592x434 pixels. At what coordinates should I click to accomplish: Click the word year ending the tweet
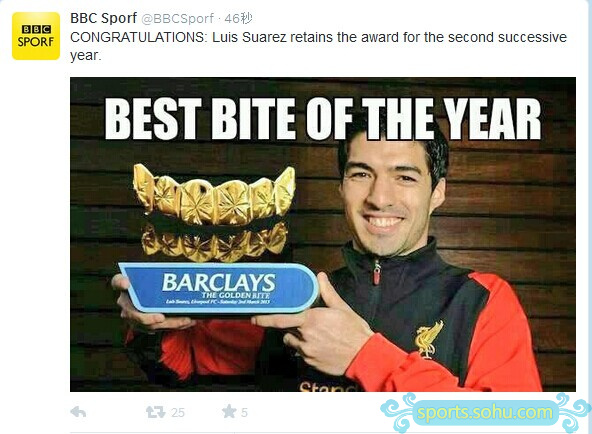[x=86, y=55]
